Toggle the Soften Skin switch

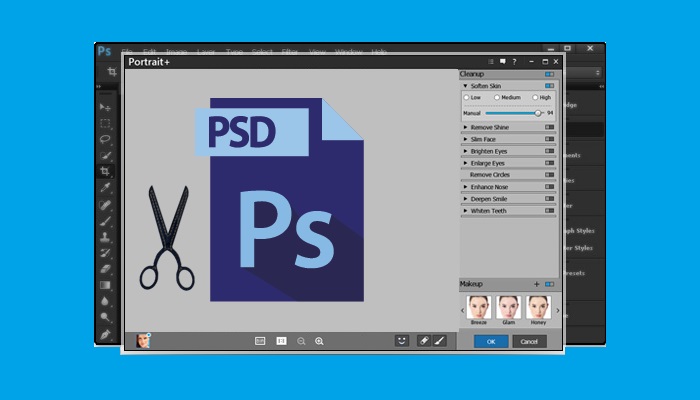pyautogui.click(x=550, y=86)
